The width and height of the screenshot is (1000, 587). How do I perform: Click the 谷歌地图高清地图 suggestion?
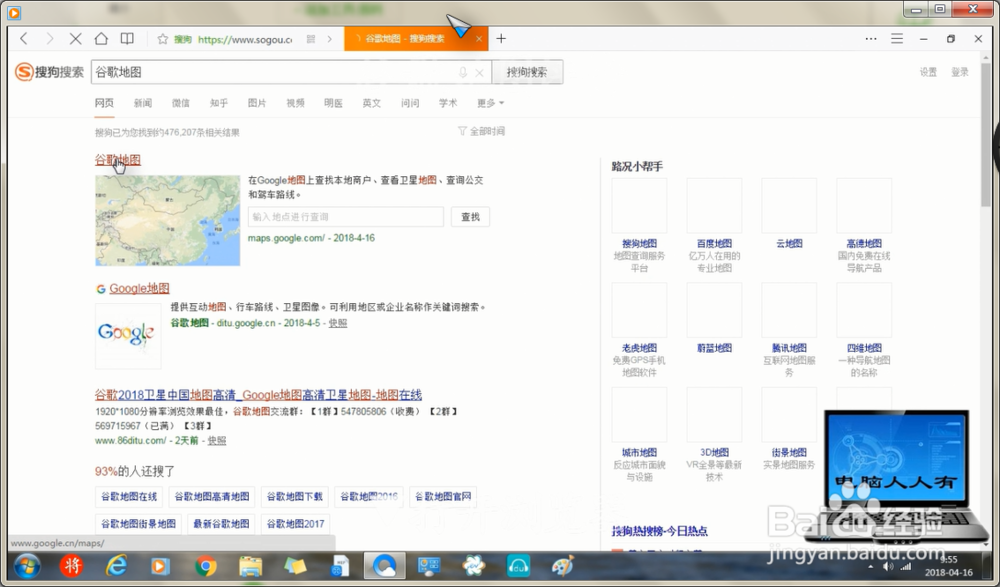pos(212,496)
